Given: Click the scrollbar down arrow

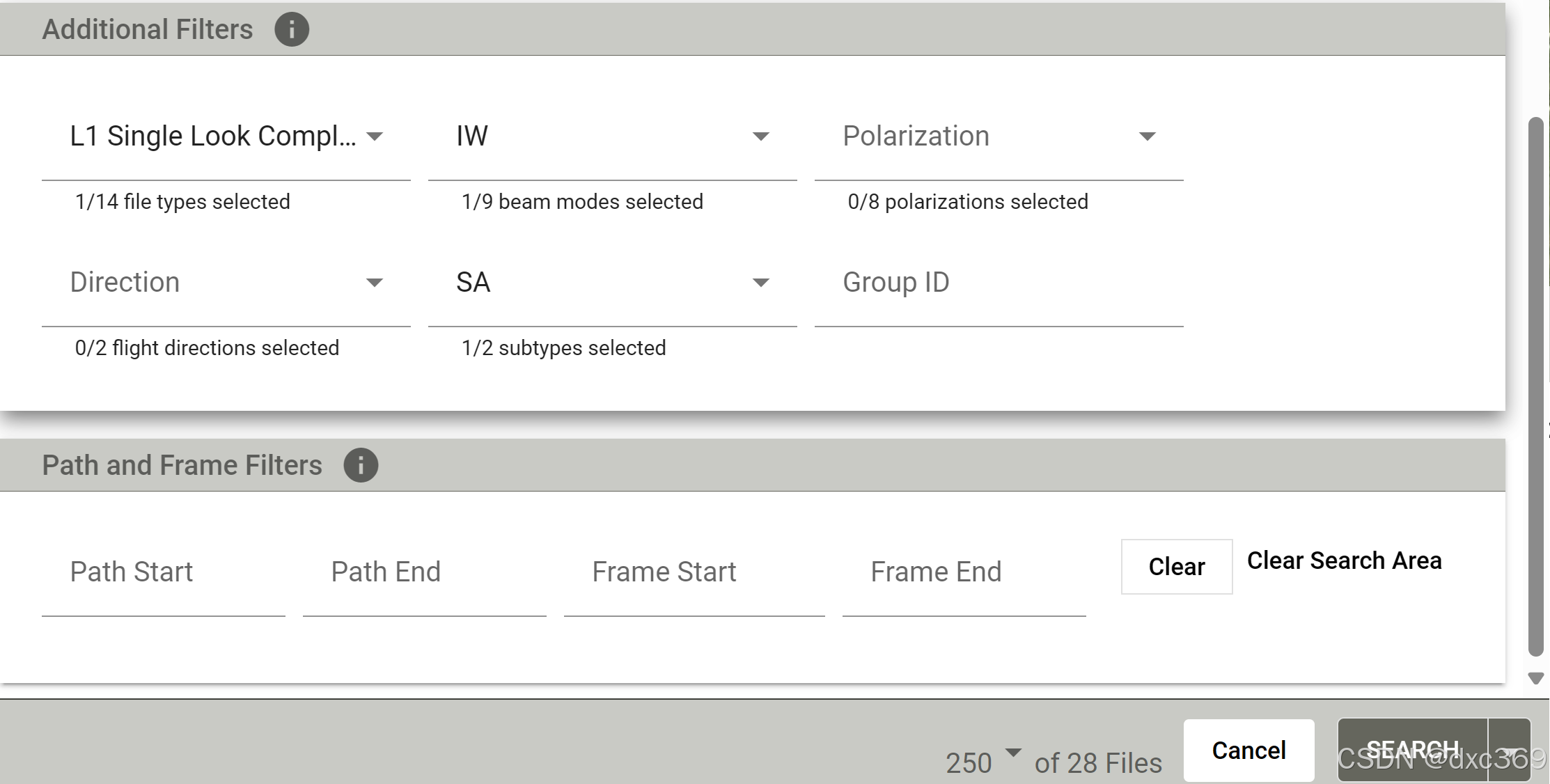Looking at the screenshot, I should (1536, 677).
